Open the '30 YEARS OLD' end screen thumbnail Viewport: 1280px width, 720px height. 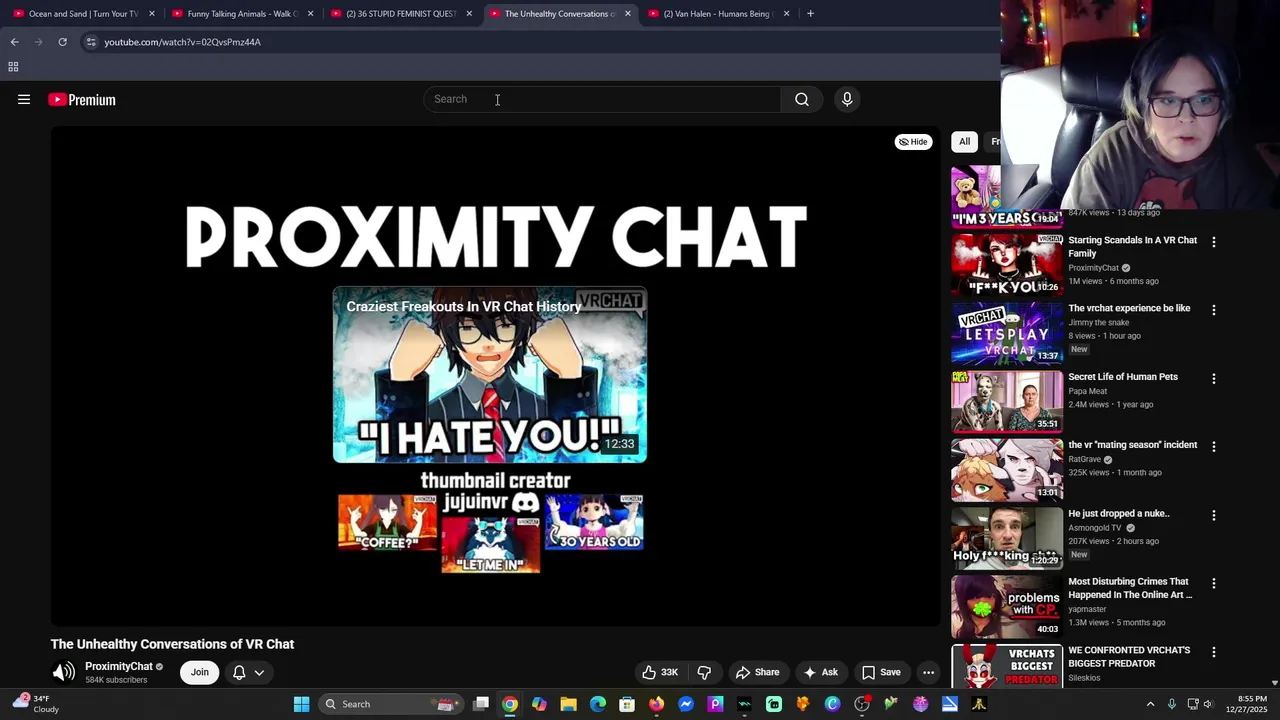click(x=594, y=522)
